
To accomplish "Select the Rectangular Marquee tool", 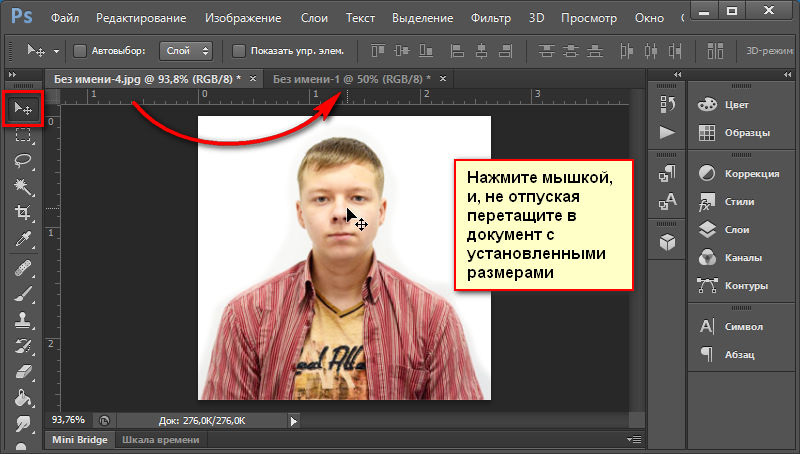I will (23, 135).
